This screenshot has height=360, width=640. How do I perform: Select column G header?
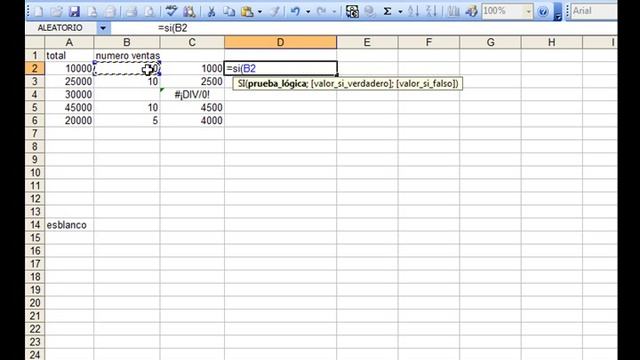click(490, 42)
